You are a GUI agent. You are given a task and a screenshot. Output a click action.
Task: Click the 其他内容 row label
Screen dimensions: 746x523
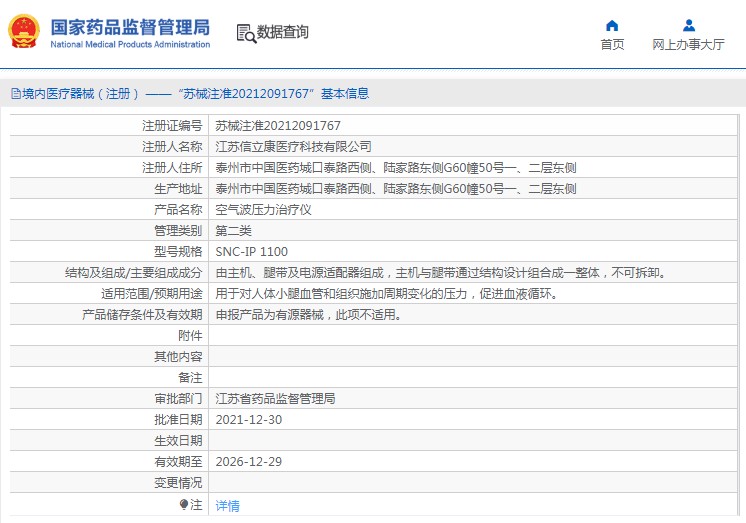pos(178,356)
